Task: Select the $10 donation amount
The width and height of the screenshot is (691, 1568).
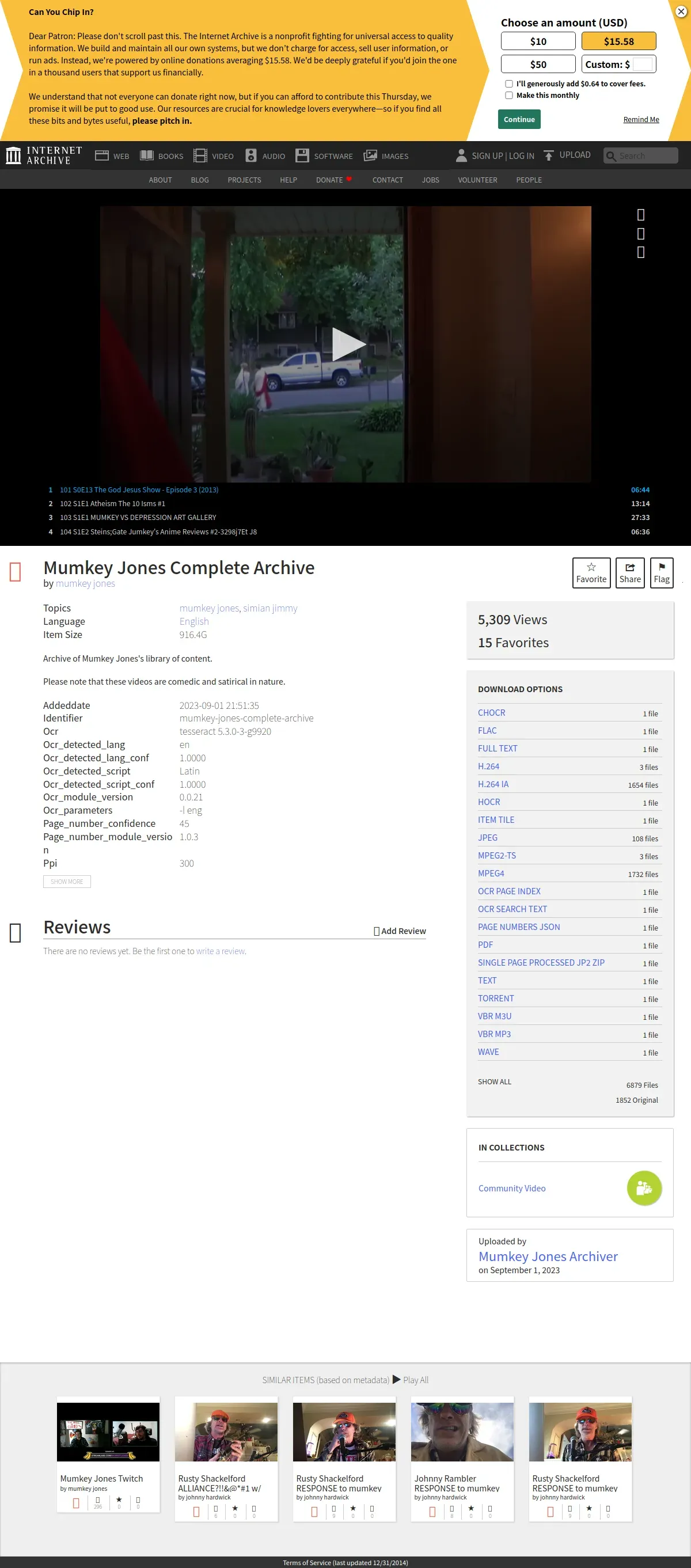Action: click(x=538, y=41)
